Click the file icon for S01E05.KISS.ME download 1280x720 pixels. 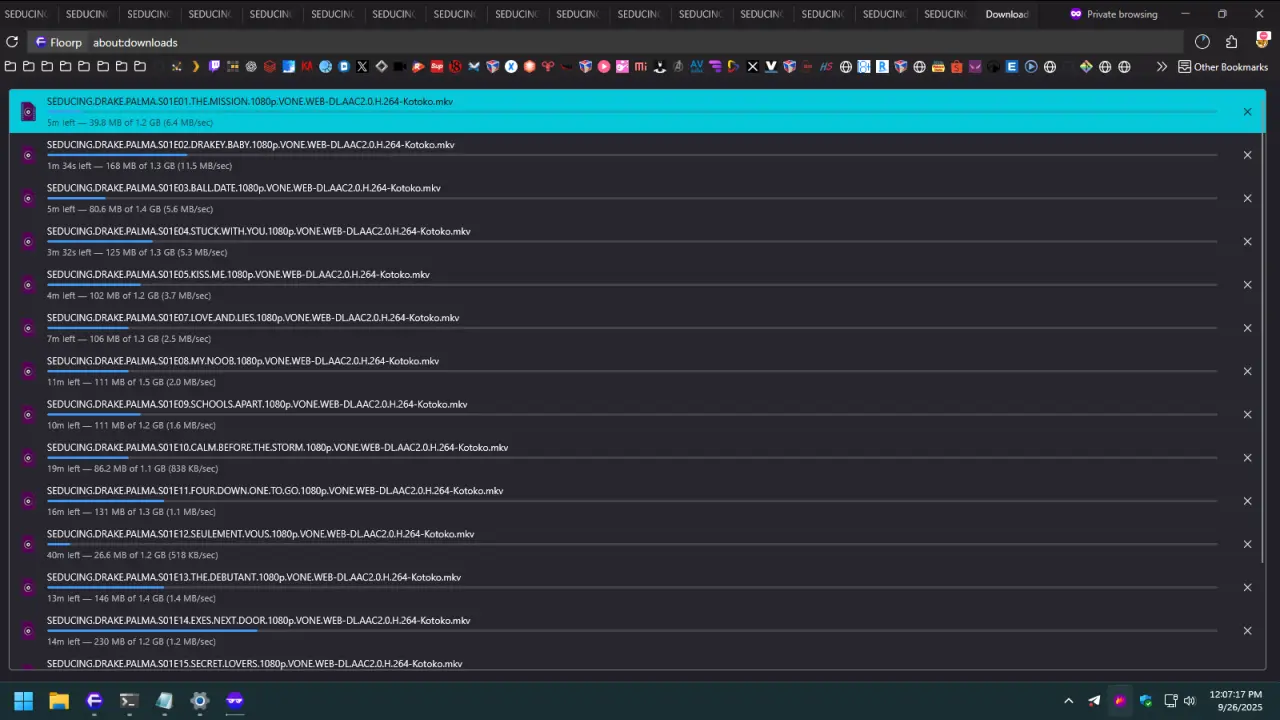tap(28, 285)
